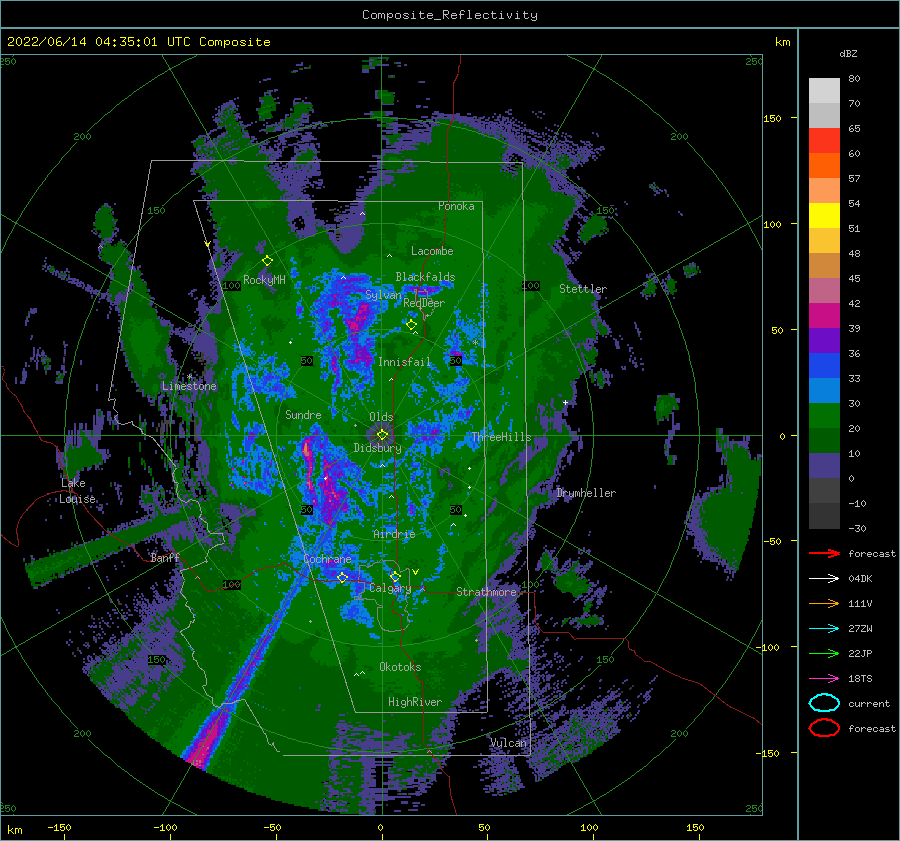The image size is (900, 841).
Task: Click the Didsbury town label
Action: click(x=378, y=448)
